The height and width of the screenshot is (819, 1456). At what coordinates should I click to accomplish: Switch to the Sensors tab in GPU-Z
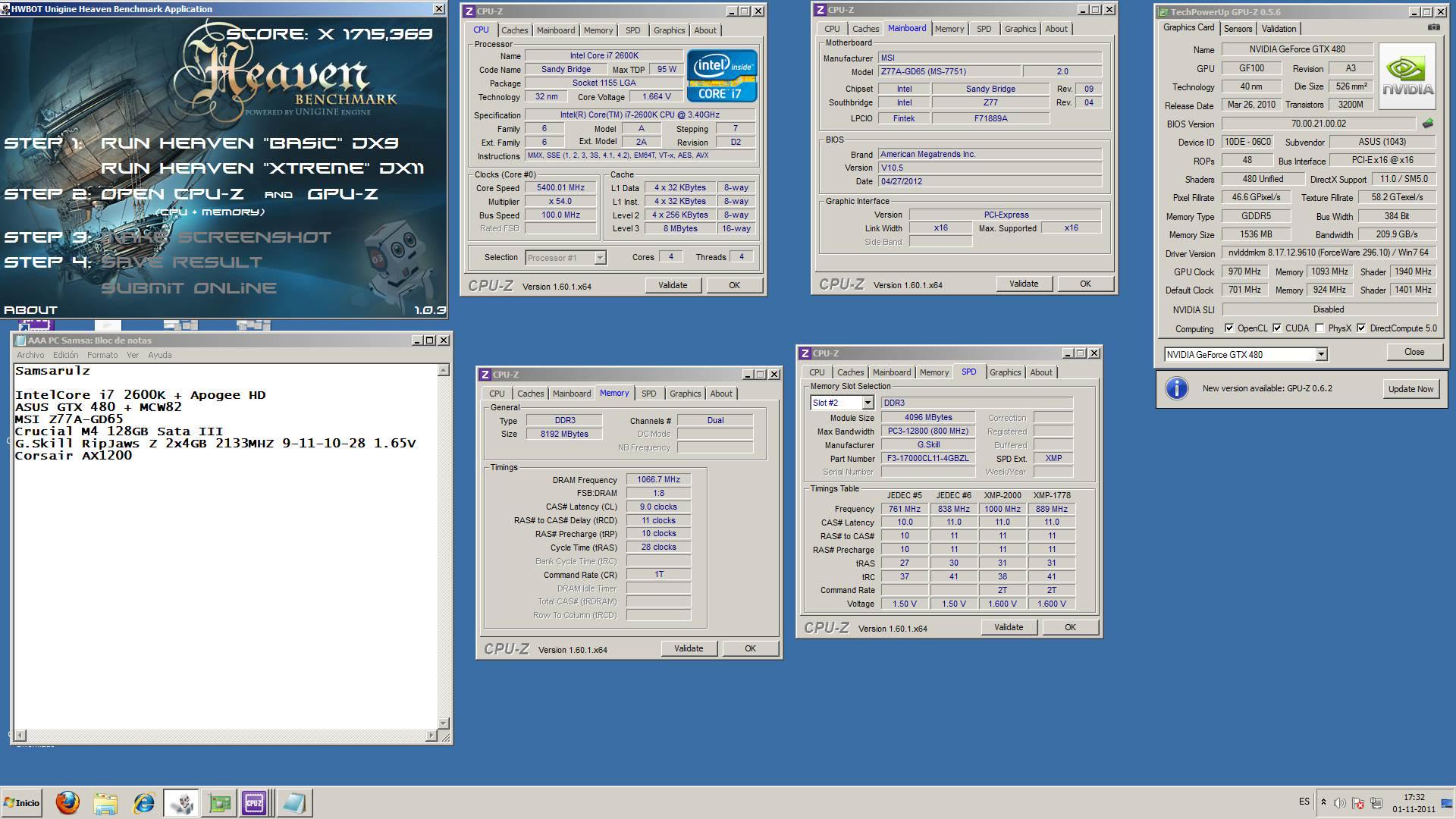pos(1238,29)
